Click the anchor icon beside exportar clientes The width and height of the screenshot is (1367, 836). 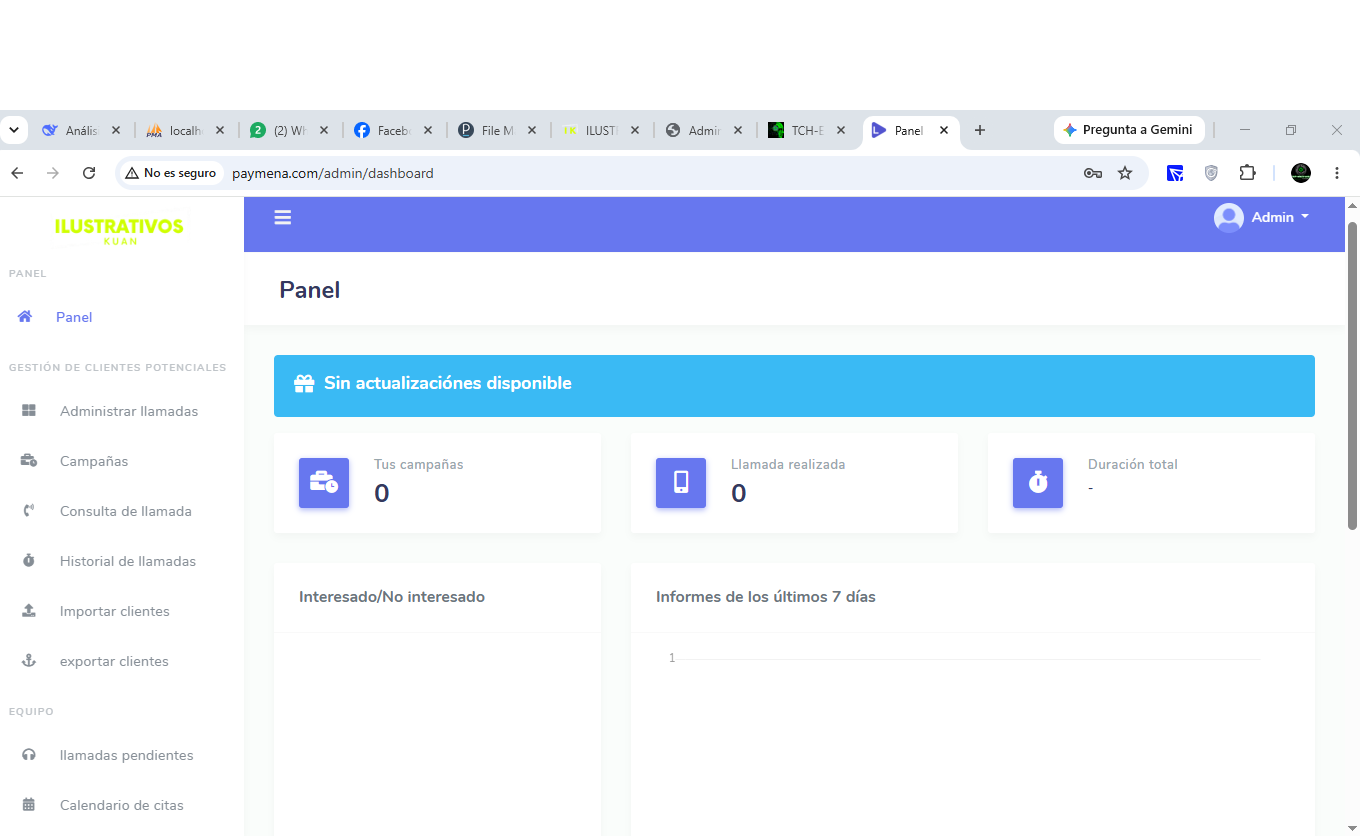[29, 661]
